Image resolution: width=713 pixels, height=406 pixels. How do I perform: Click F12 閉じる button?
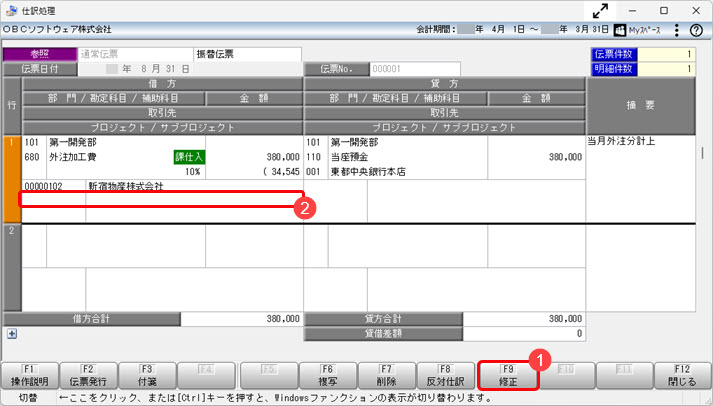pyautogui.click(x=682, y=376)
